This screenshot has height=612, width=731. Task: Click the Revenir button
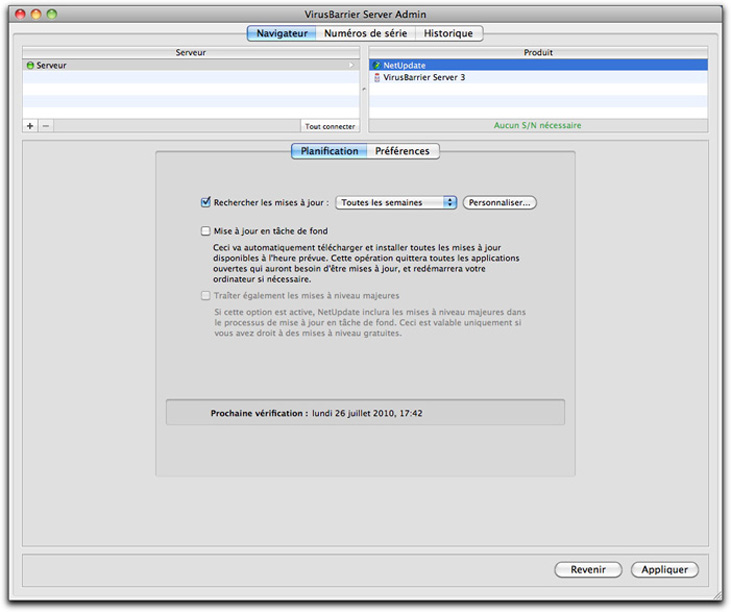[588, 570]
